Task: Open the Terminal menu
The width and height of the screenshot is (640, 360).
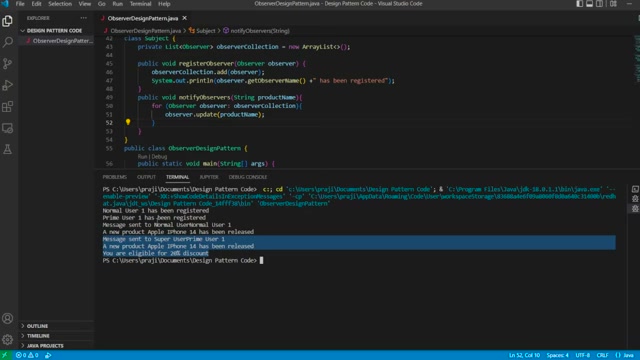Action: coord(140,4)
